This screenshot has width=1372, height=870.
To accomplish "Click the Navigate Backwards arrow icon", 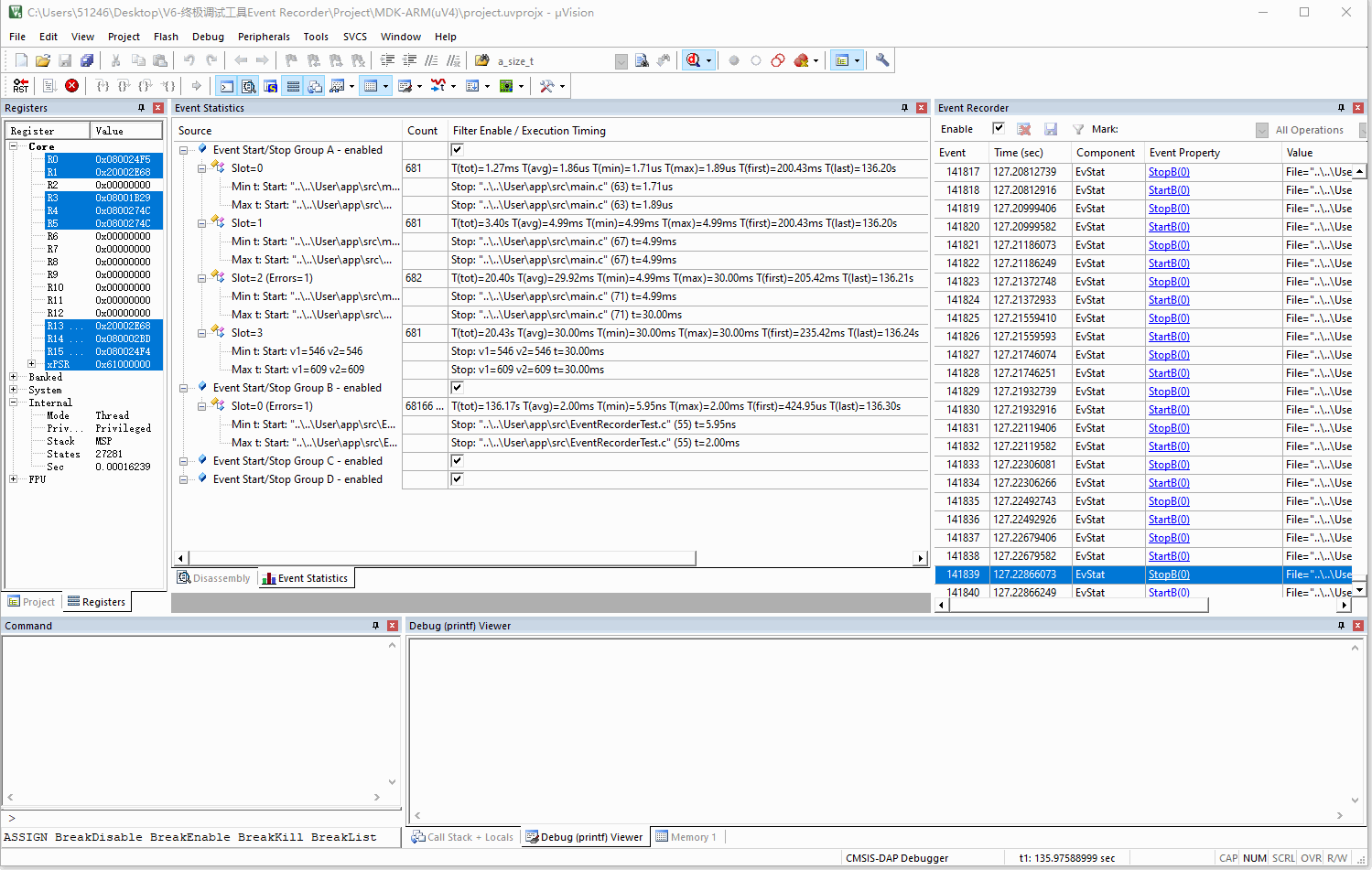I will tap(241, 60).
